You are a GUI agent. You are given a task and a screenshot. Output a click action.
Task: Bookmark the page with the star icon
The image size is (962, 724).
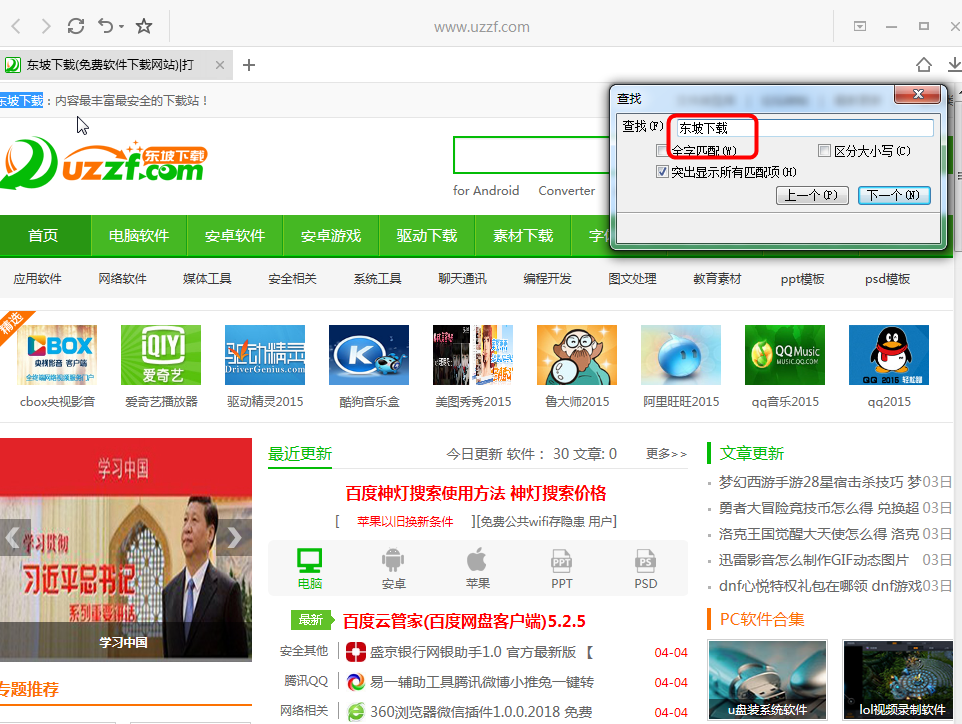(x=144, y=26)
